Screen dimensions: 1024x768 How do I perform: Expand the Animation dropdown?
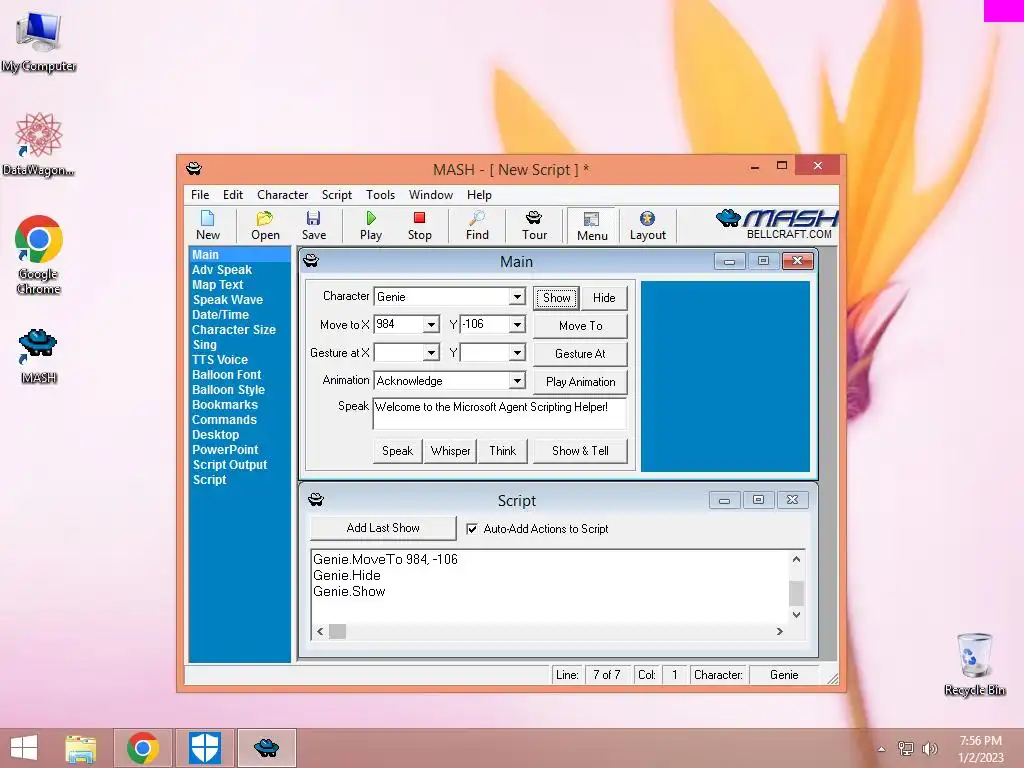tap(517, 381)
